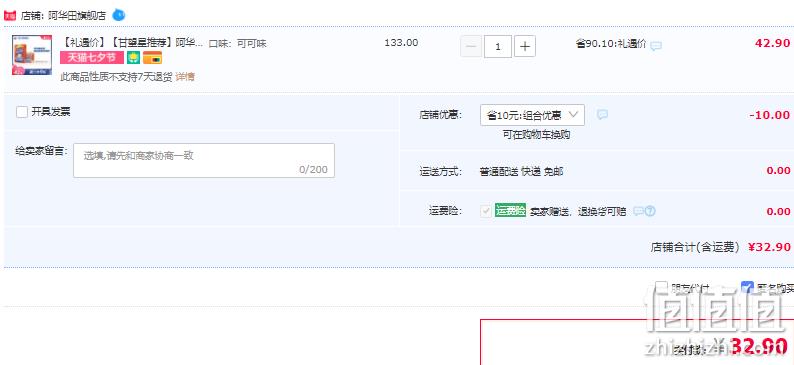Click the pink 天猫七夕节 tag

92,58
